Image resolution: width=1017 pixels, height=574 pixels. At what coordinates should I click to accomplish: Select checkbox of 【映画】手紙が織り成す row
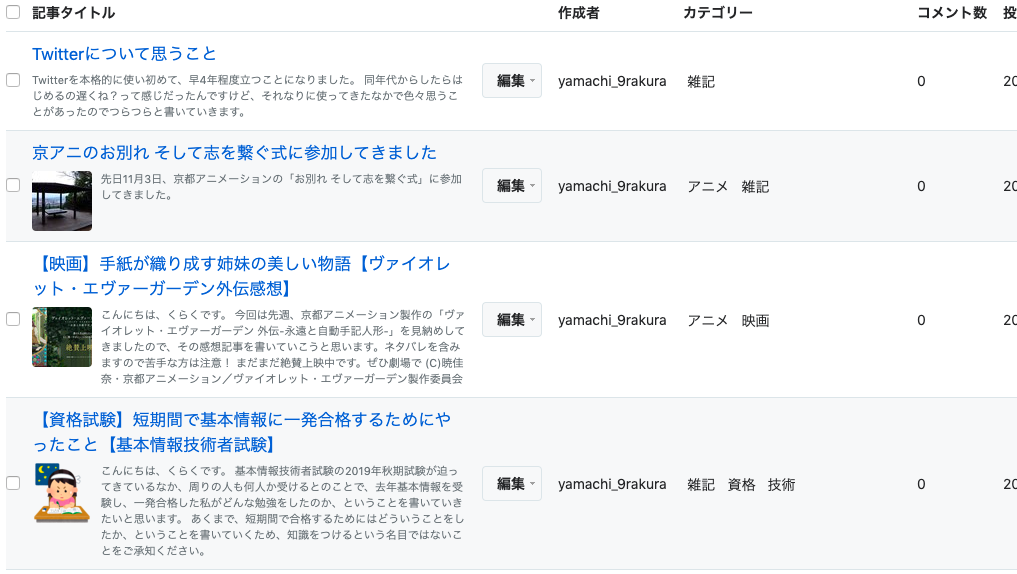pyautogui.click(x=13, y=319)
